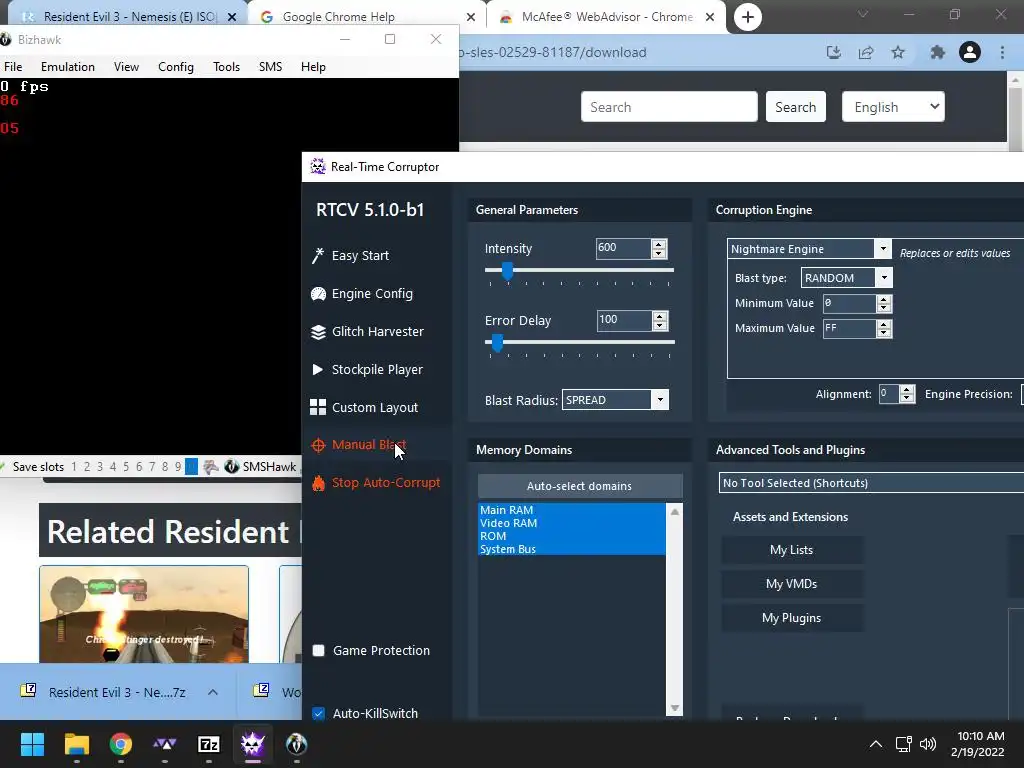Open 7-Zip from the taskbar

(x=208, y=744)
